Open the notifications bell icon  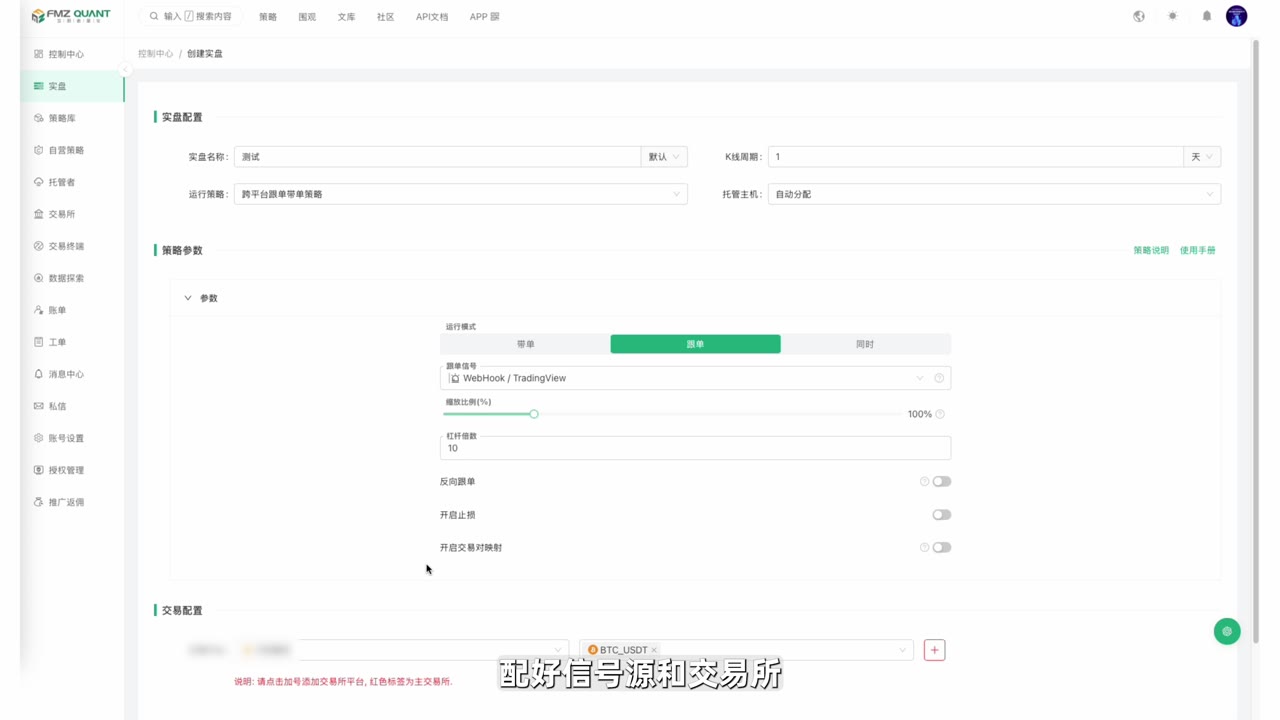(x=1207, y=16)
